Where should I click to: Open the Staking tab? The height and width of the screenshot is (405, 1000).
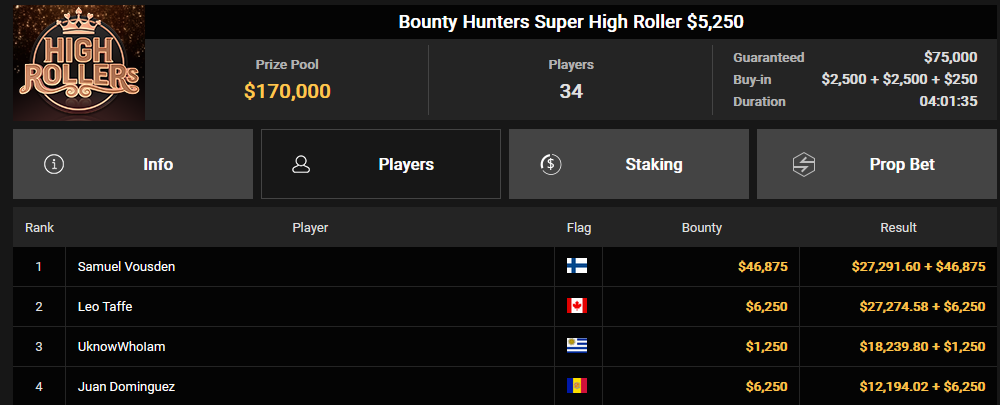coord(629,165)
